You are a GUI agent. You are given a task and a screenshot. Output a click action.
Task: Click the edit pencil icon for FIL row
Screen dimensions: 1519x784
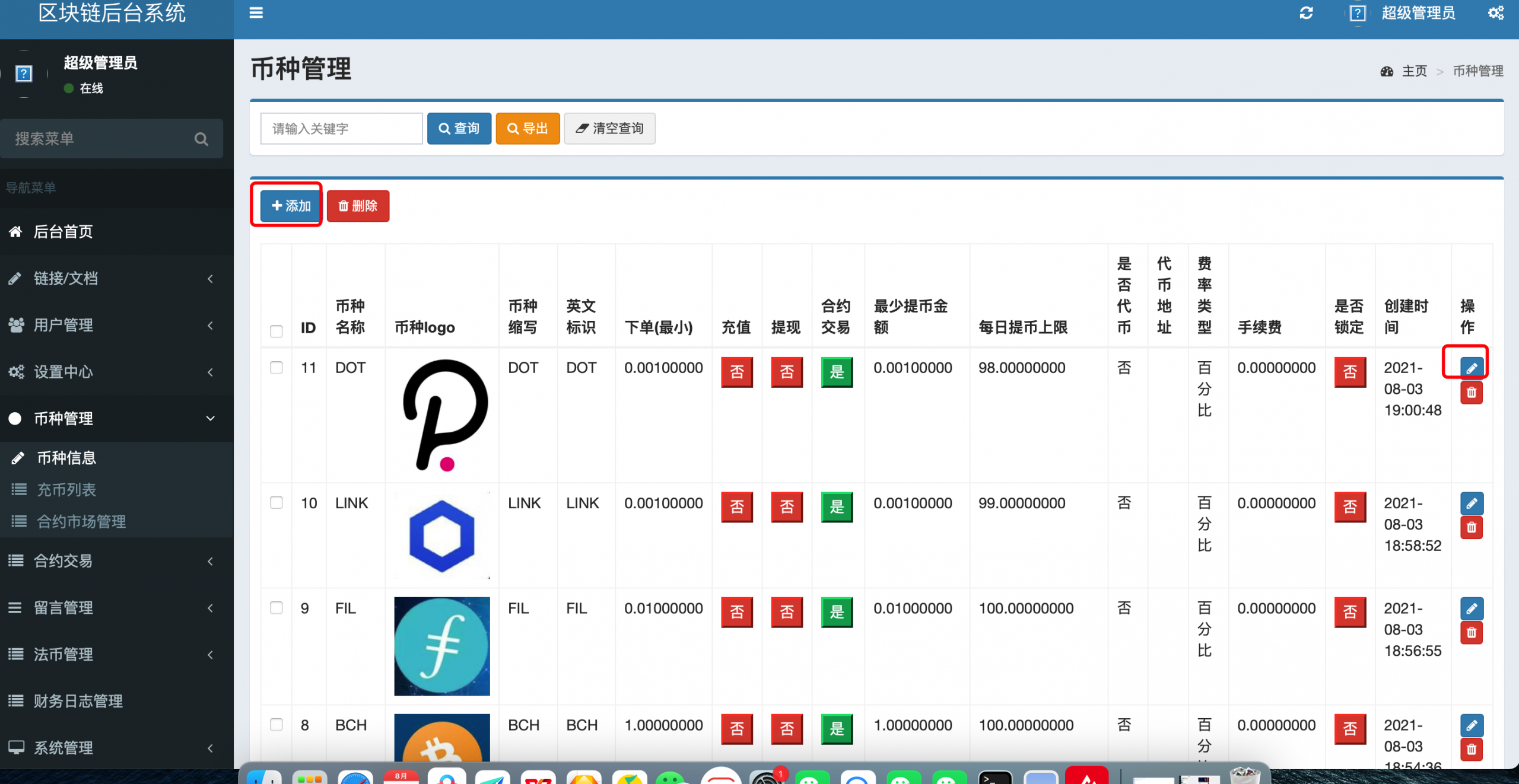[x=1471, y=608]
